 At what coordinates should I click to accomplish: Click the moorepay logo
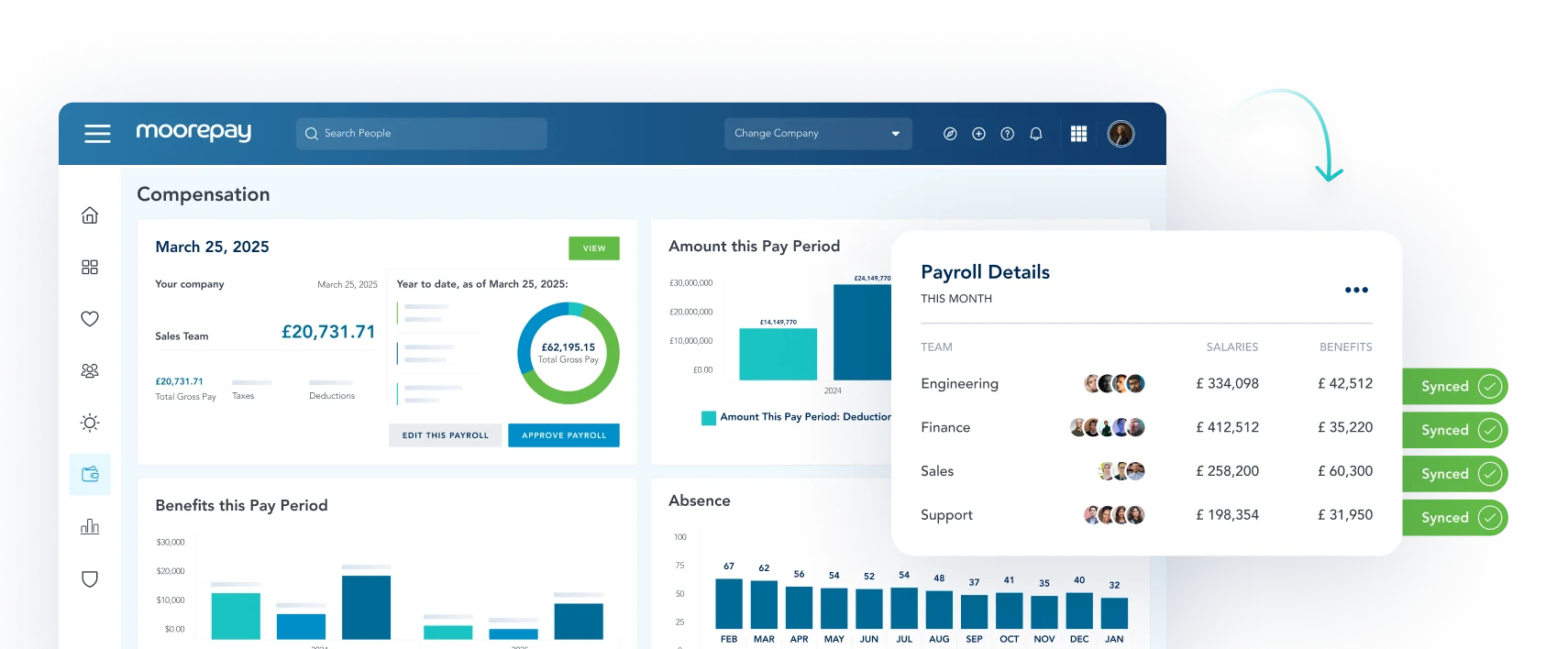pos(193,132)
